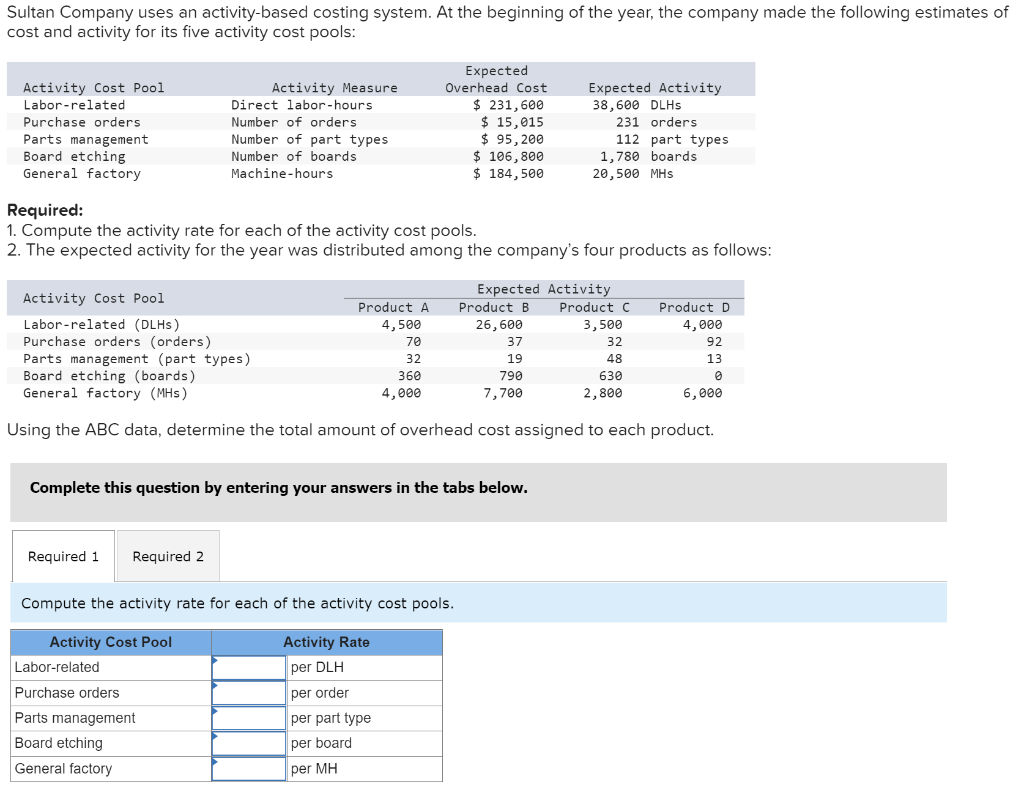1024x790 pixels.
Task: Switch to the Required 2 tab
Action: tap(167, 556)
